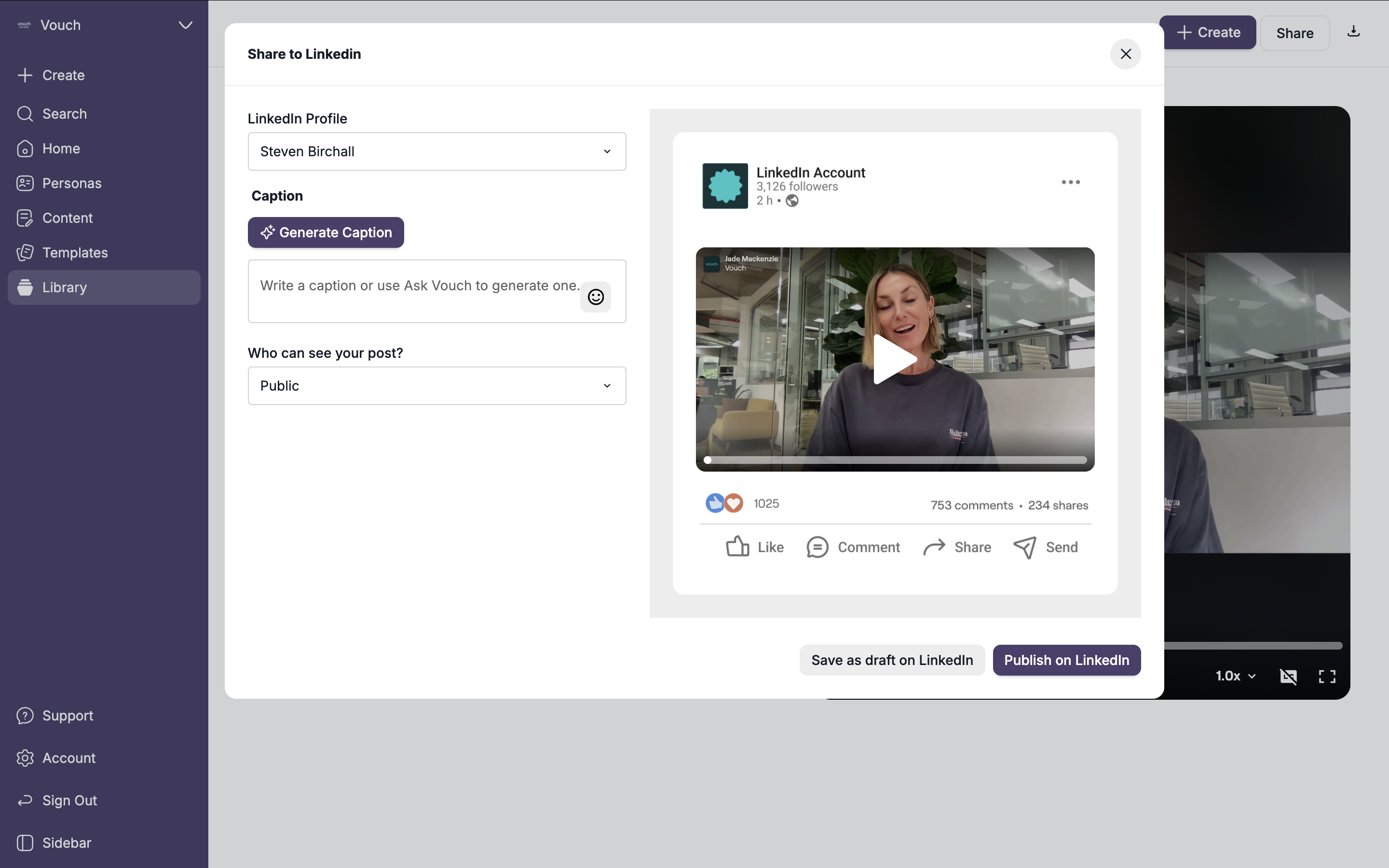Close the Share to Linkedin dialog
Screen dimensions: 1389x868
pos(1126,54)
